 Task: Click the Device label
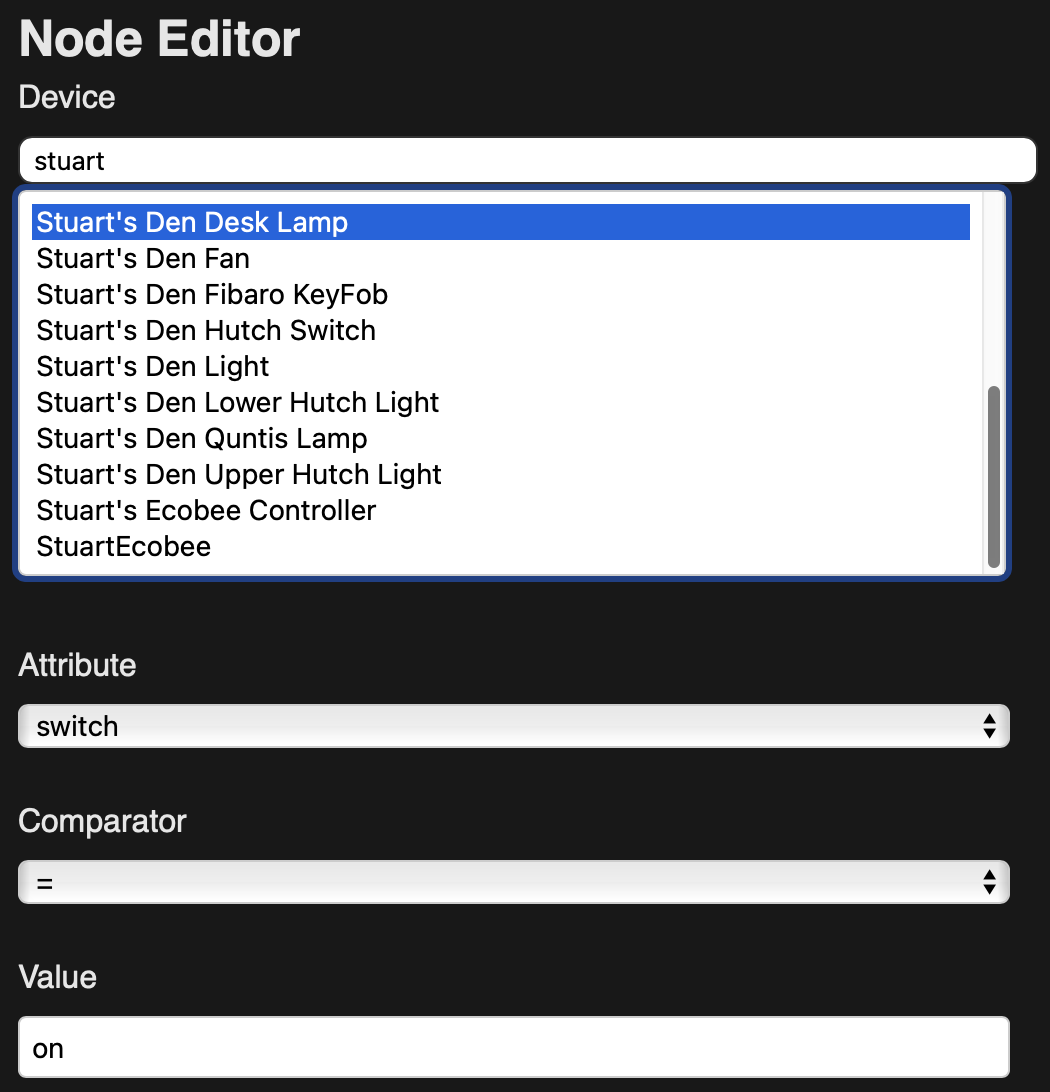coord(67,98)
